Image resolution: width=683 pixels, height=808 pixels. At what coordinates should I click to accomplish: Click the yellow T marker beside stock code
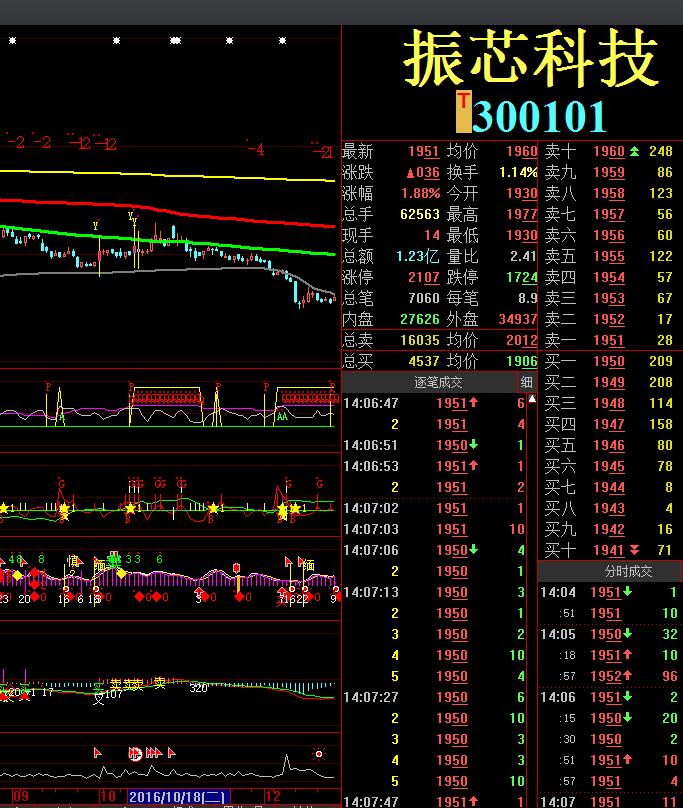point(463,111)
